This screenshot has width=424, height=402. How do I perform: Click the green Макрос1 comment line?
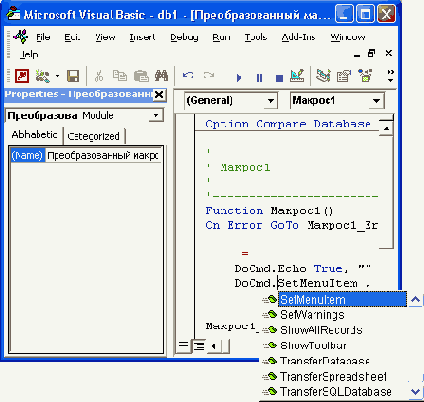tap(245, 167)
